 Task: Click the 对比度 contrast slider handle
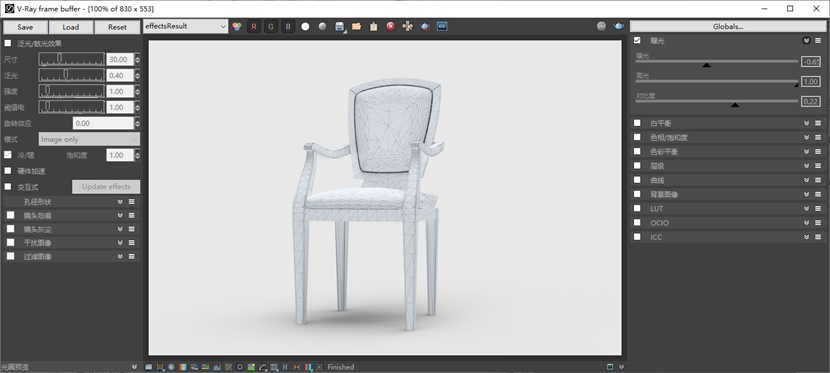(735, 105)
